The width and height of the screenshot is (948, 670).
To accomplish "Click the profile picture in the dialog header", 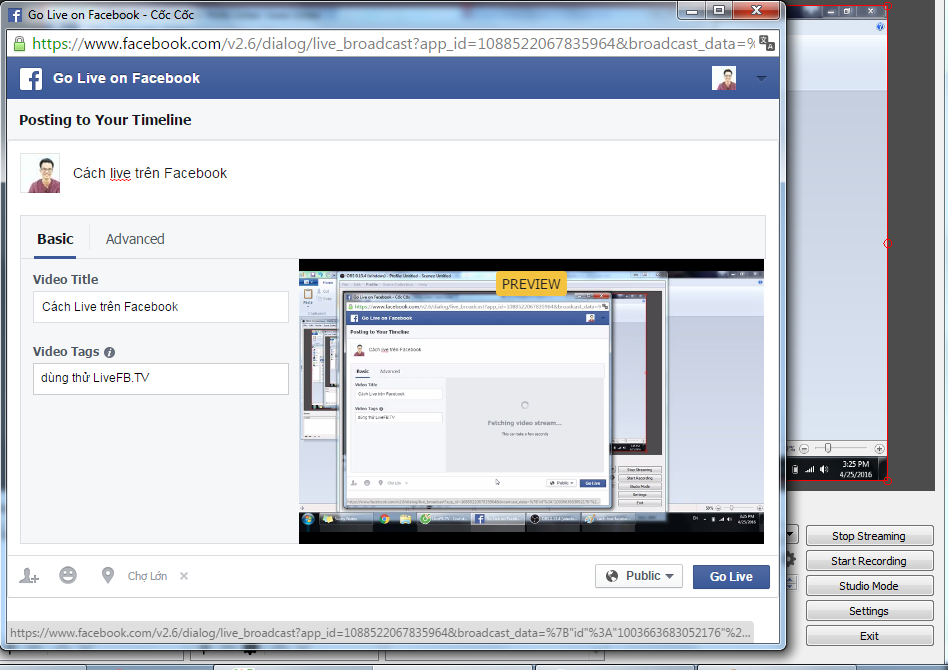I will [x=724, y=78].
